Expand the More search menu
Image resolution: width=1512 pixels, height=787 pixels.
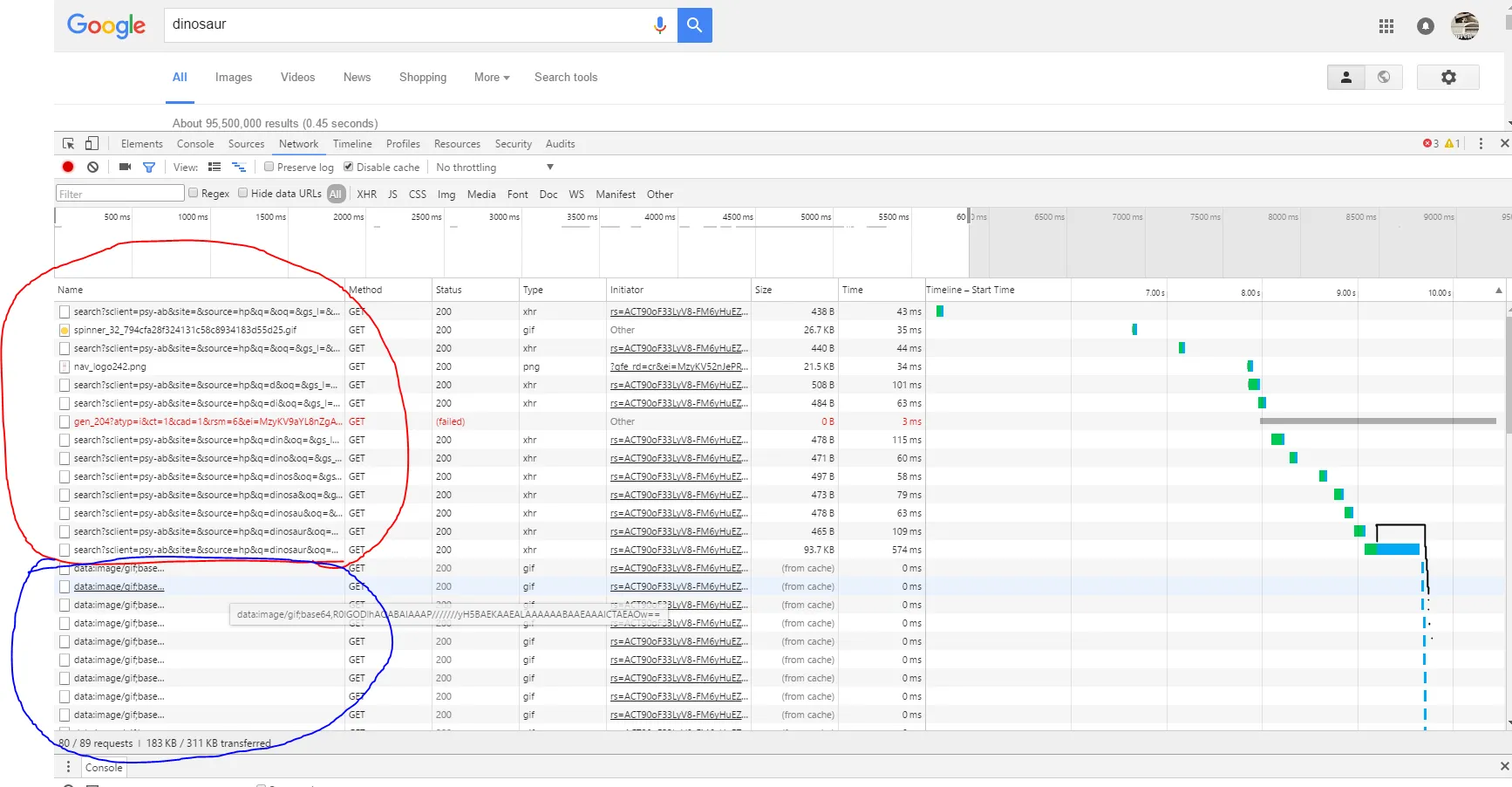pyautogui.click(x=492, y=78)
